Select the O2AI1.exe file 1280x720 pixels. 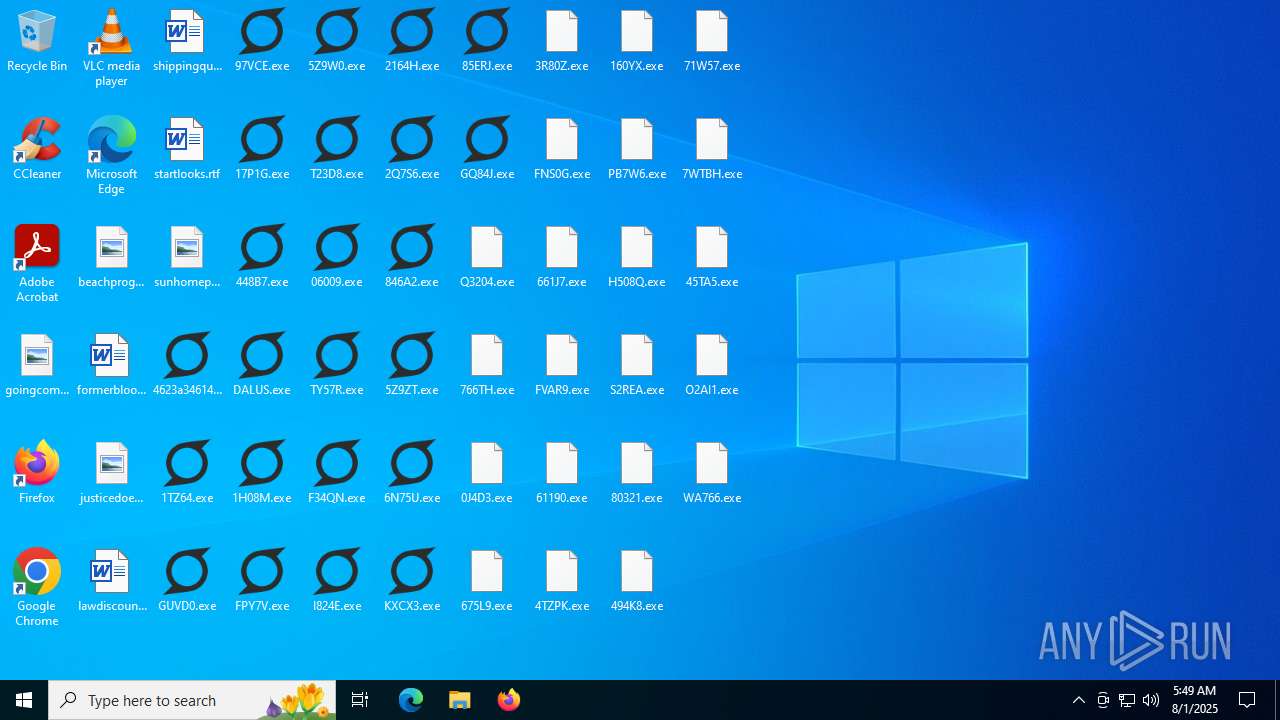712,366
